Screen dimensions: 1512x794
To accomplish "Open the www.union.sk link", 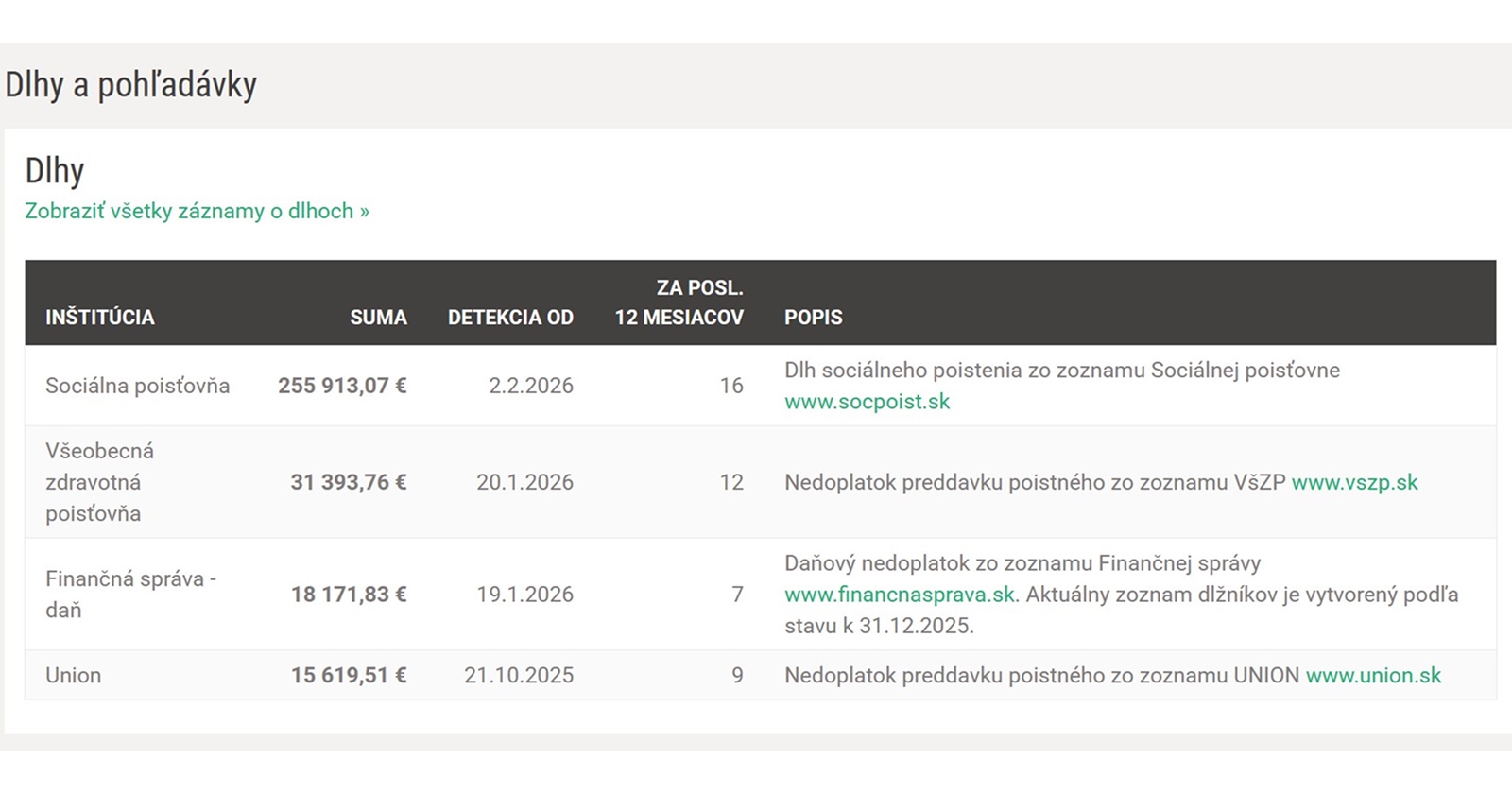I will [1373, 676].
